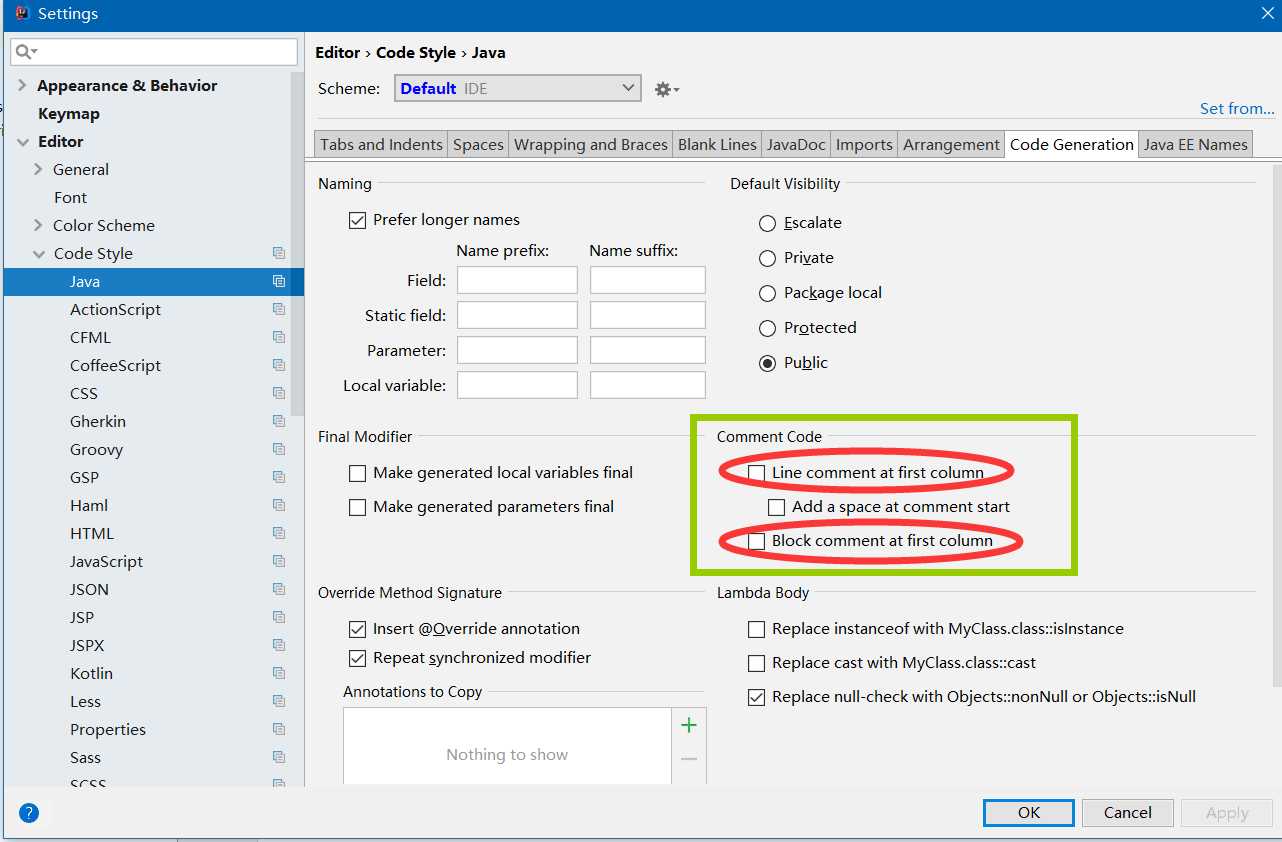Viewport: 1282px width, 842px height.
Task: Open the Blank Lines tab
Action: [x=717, y=145]
